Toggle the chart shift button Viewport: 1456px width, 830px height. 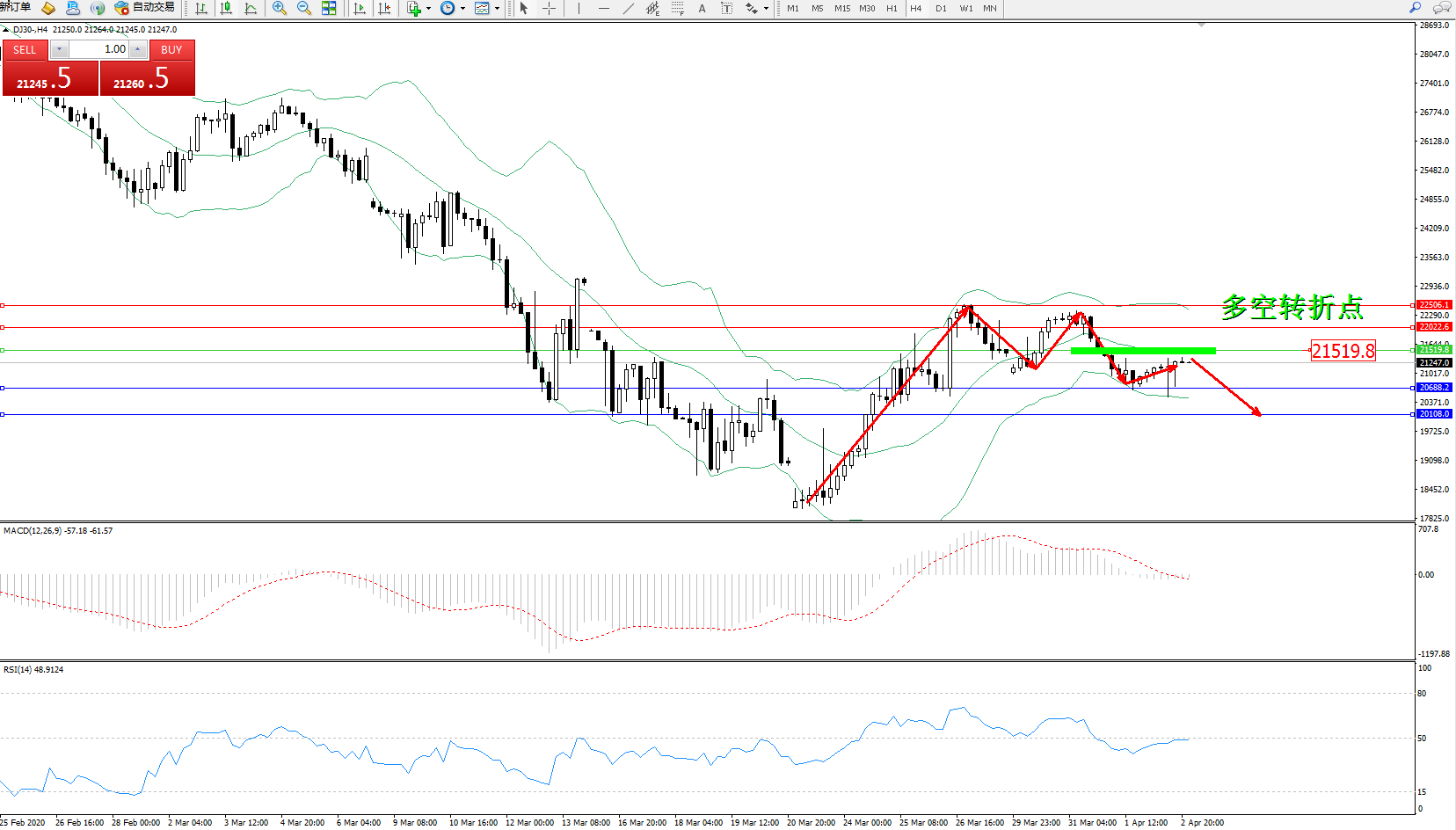coord(384,8)
